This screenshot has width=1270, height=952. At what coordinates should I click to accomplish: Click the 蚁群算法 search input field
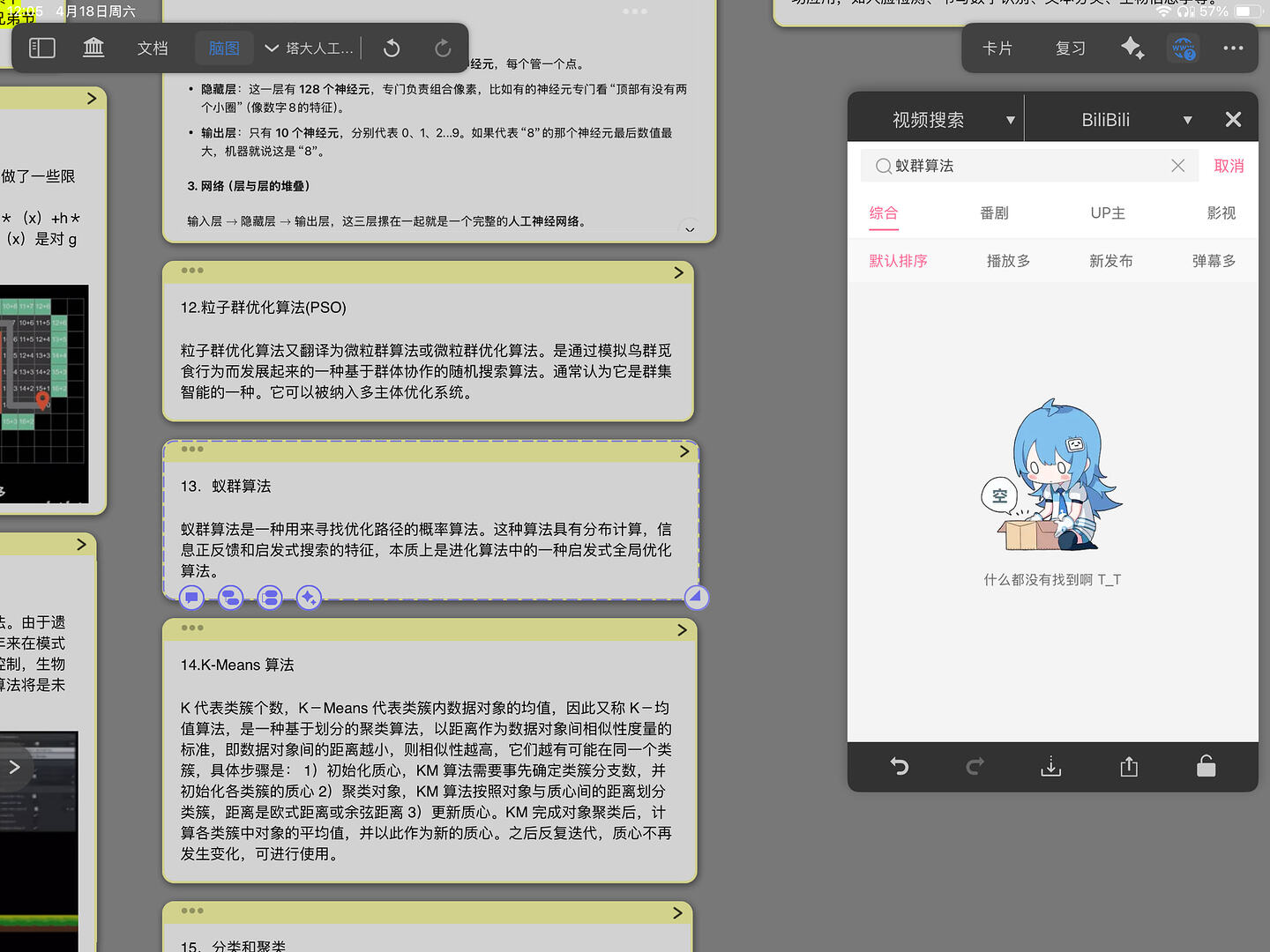pos(1023,166)
